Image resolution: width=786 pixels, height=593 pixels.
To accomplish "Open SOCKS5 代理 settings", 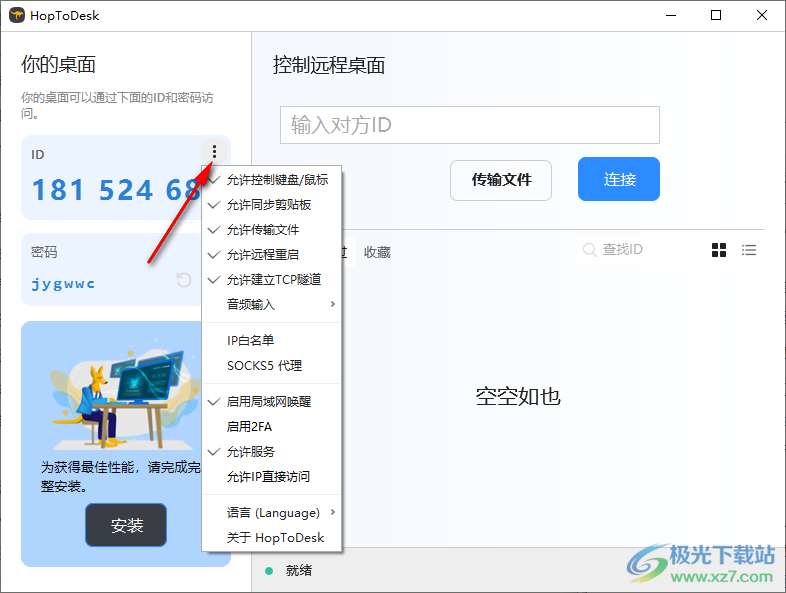I will [272, 365].
